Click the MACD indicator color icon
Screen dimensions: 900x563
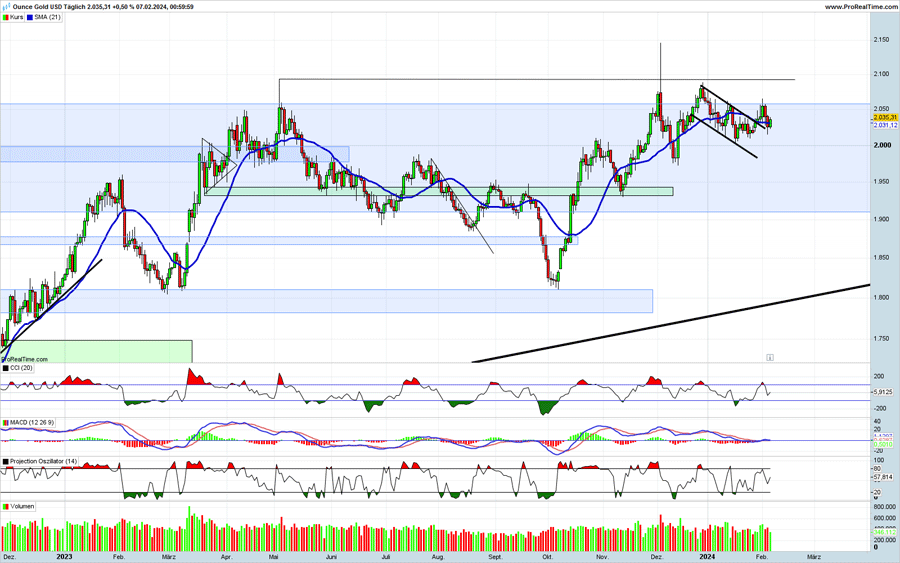(5, 423)
